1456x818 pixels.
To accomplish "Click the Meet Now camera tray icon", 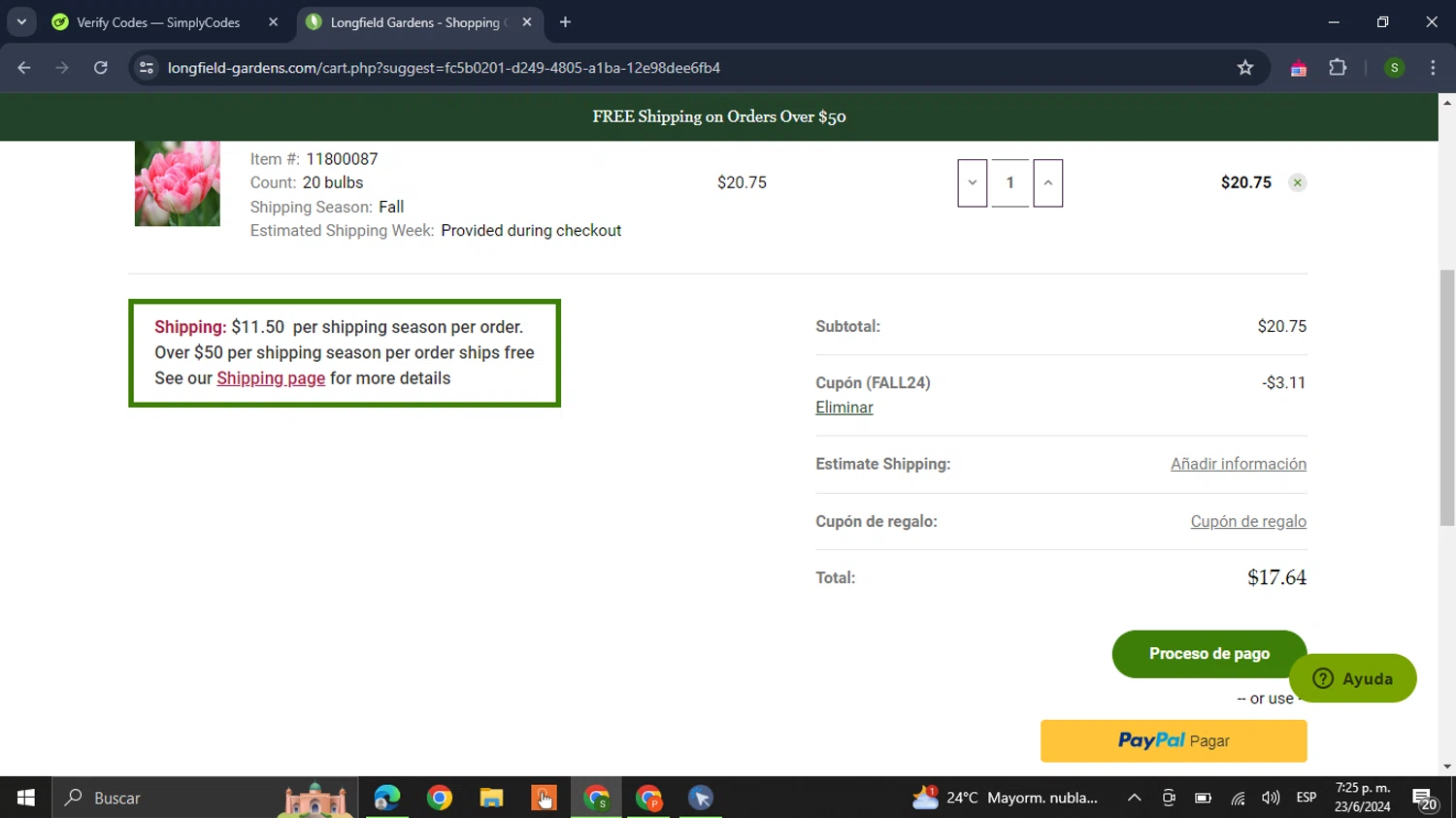I will tap(1169, 798).
